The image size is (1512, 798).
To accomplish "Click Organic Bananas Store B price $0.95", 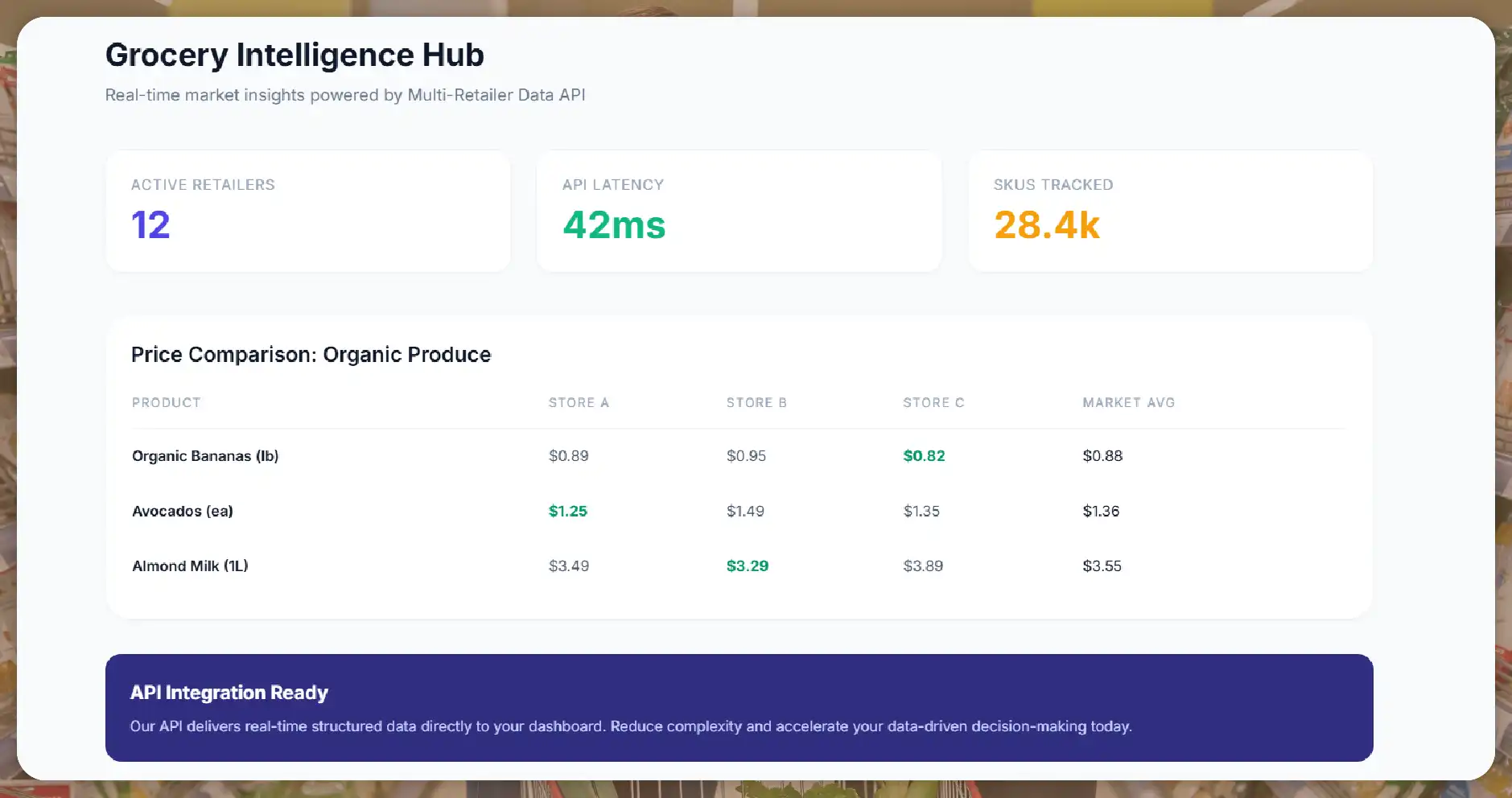I will click(747, 456).
